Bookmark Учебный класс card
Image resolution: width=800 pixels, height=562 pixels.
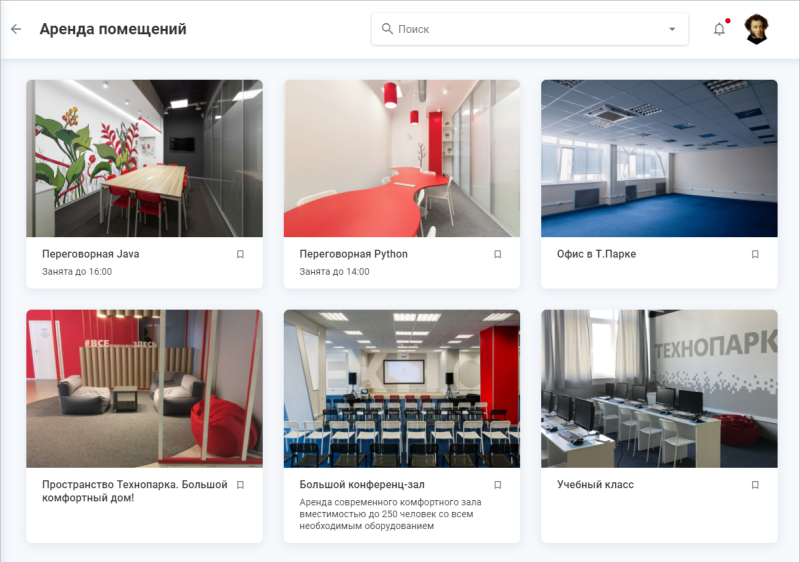(x=755, y=485)
